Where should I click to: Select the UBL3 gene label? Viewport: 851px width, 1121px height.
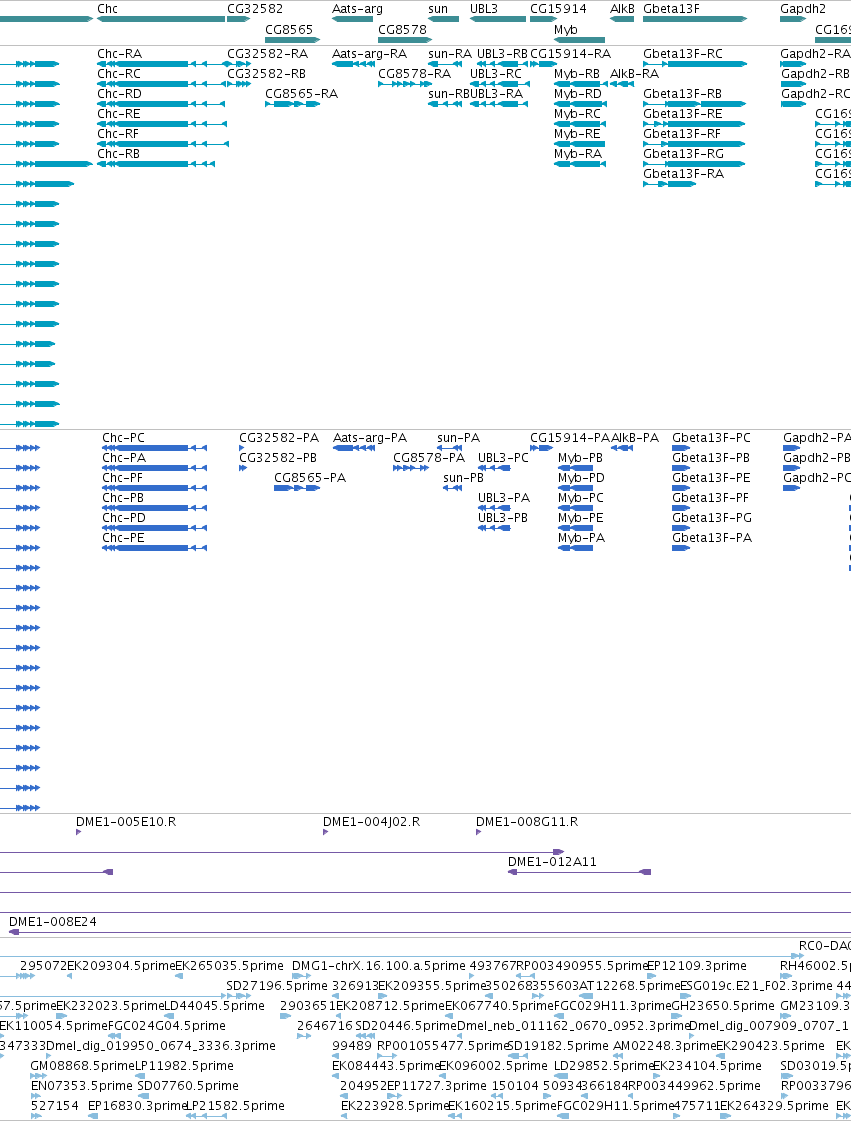(483, 9)
